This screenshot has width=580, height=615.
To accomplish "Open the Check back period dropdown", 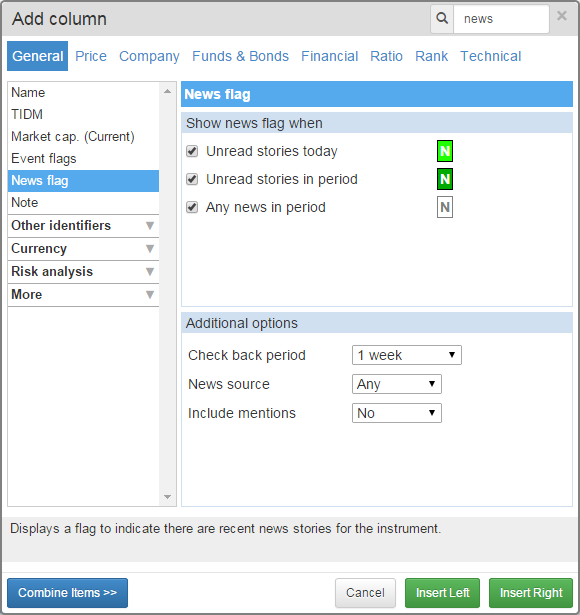I will coord(407,355).
